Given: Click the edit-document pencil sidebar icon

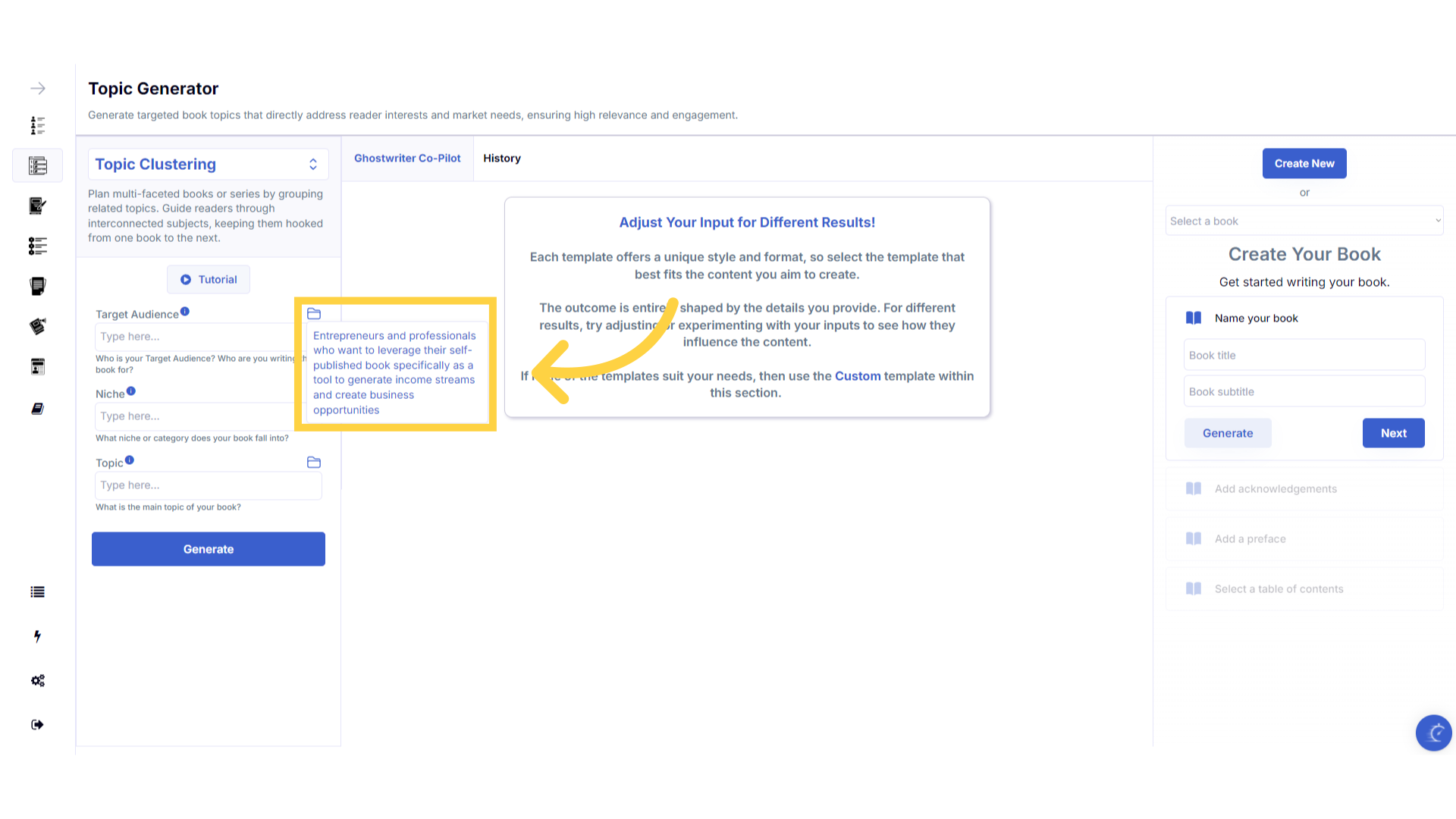Looking at the screenshot, I should 38,206.
